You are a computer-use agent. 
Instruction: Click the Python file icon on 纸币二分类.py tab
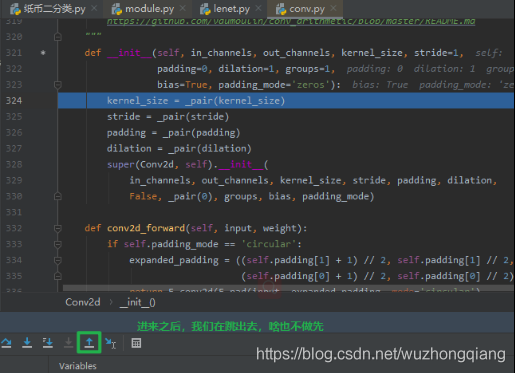15,9
